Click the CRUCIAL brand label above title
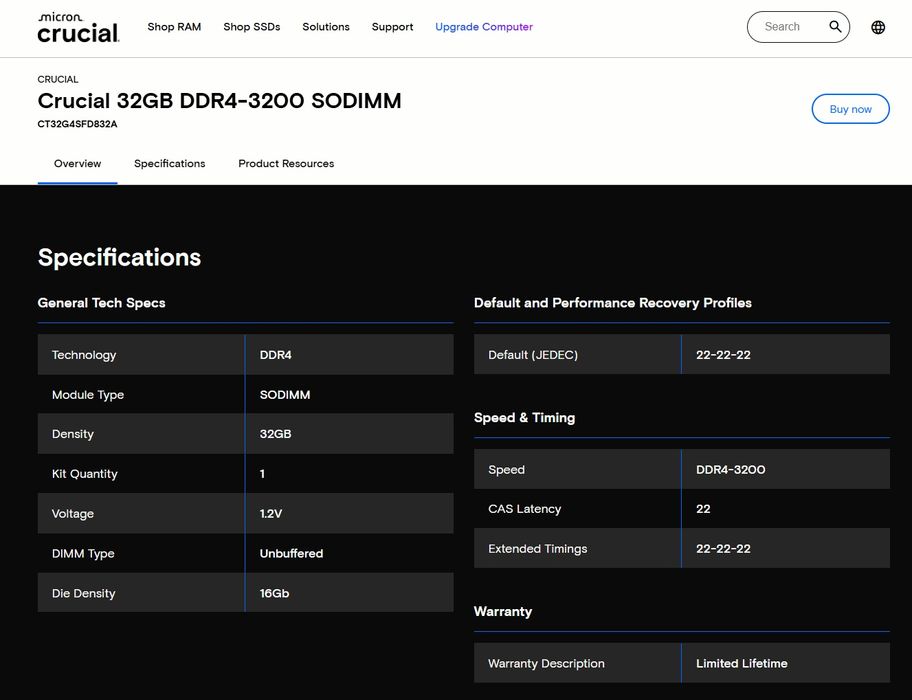 coord(58,79)
